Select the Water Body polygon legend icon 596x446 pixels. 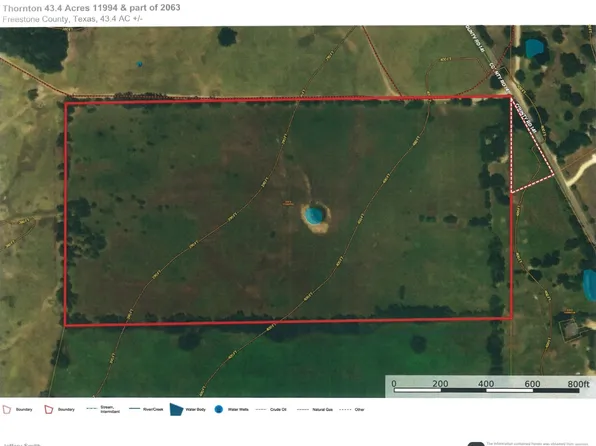coord(176,409)
